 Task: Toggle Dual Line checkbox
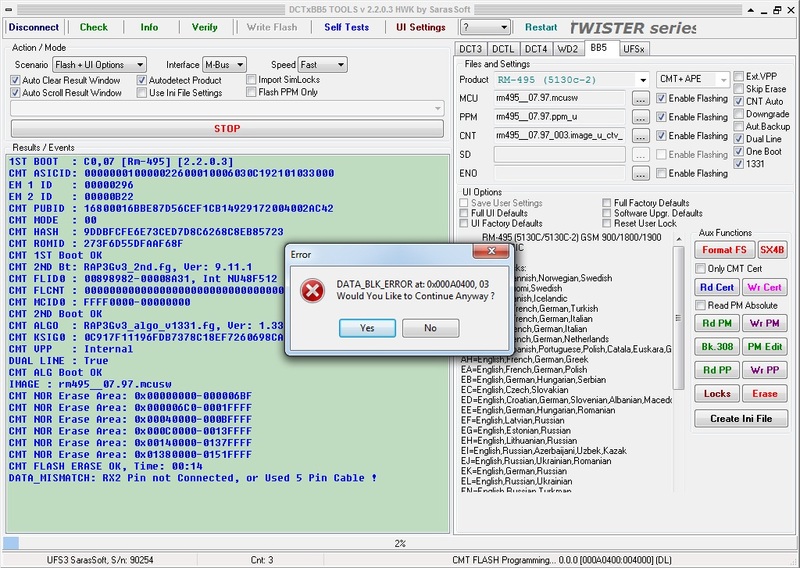pos(738,139)
